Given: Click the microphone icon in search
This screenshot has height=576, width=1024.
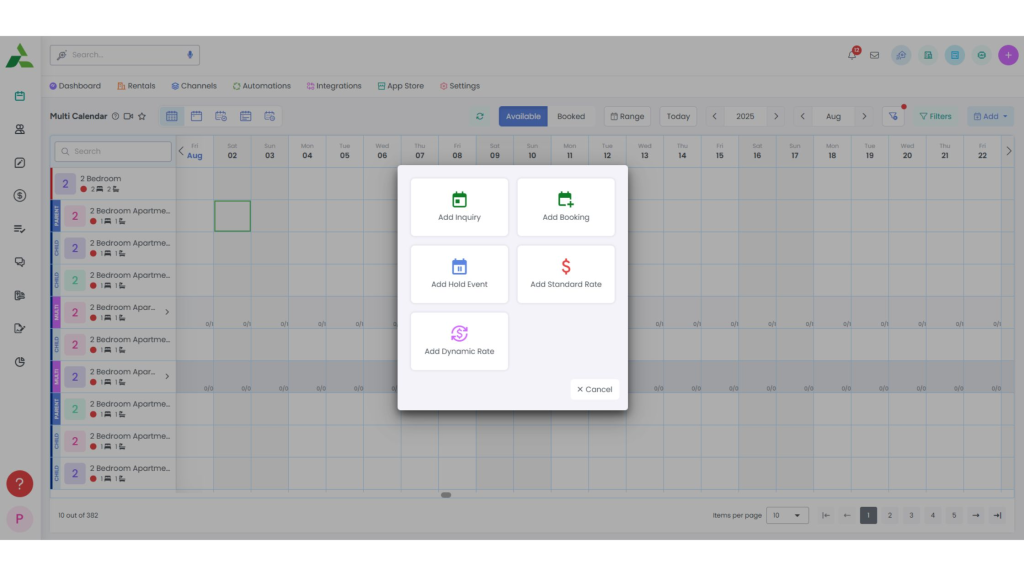Looking at the screenshot, I should (190, 55).
